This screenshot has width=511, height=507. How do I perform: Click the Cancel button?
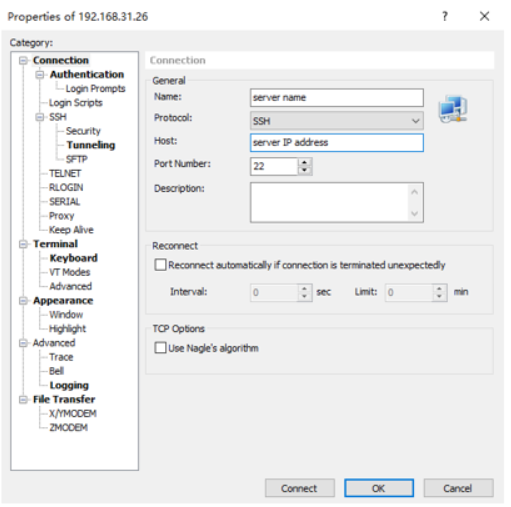[x=458, y=488]
